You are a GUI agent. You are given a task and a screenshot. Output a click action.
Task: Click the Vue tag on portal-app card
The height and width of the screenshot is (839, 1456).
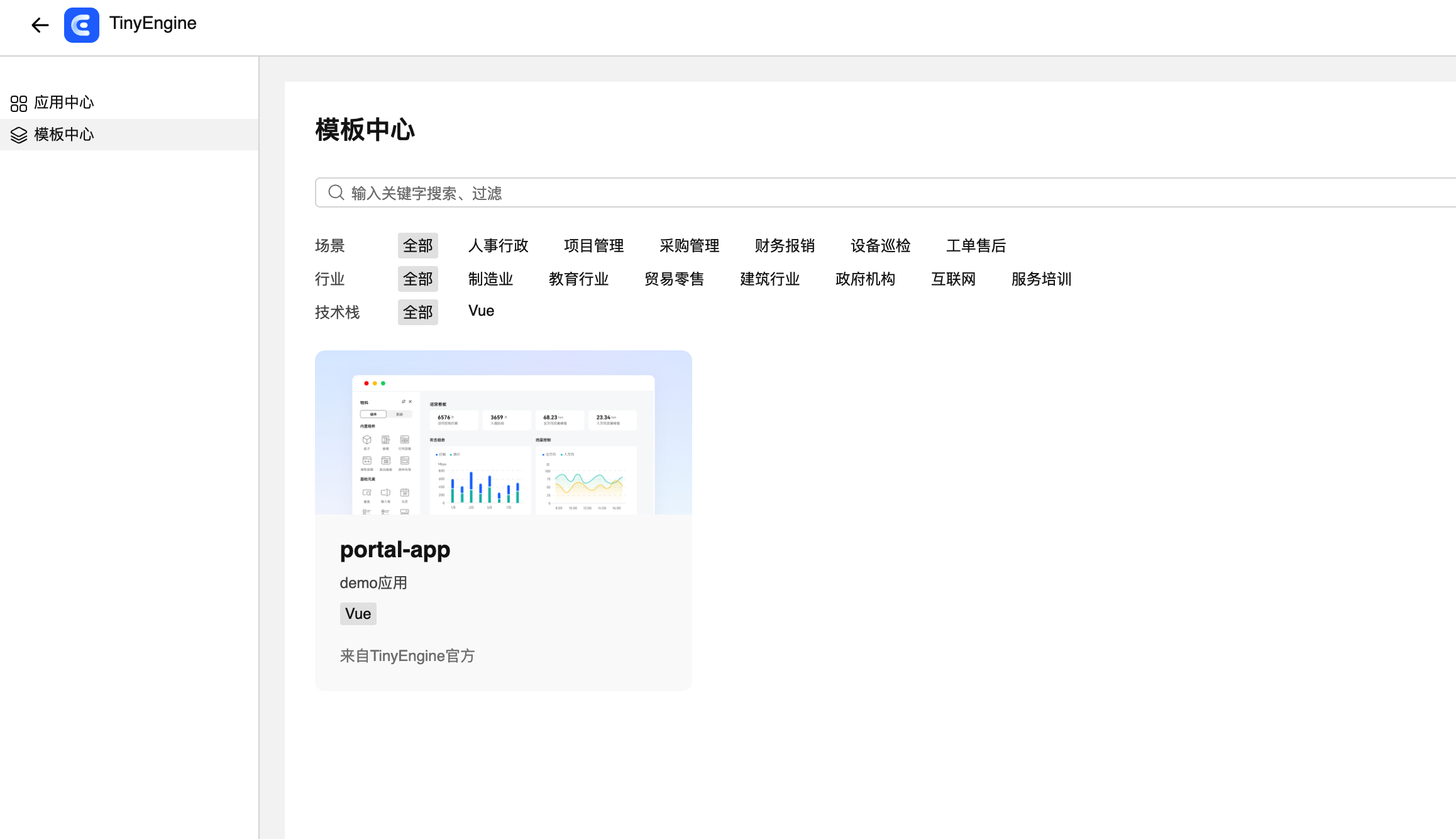(357, 613)
